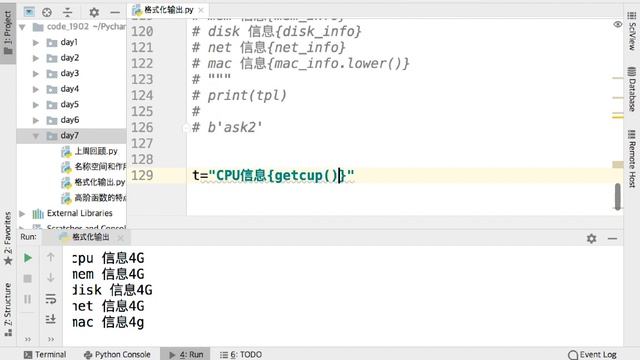Expand the day2 folder
Screen dimensions: 640x360
(36, 58)
